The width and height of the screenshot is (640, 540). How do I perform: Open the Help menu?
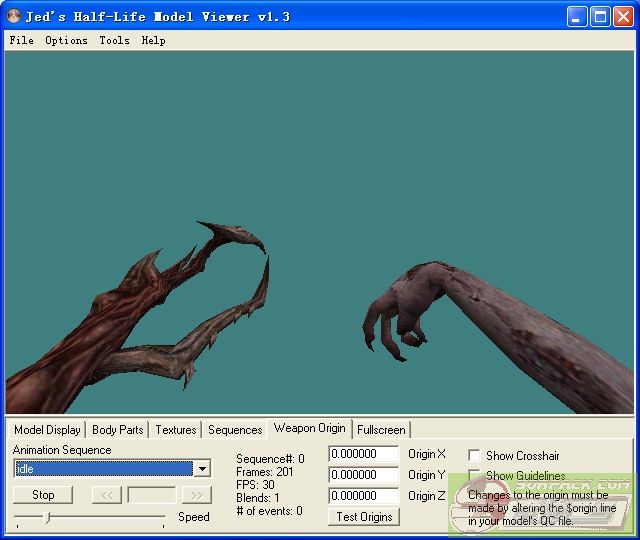point(153,41)
